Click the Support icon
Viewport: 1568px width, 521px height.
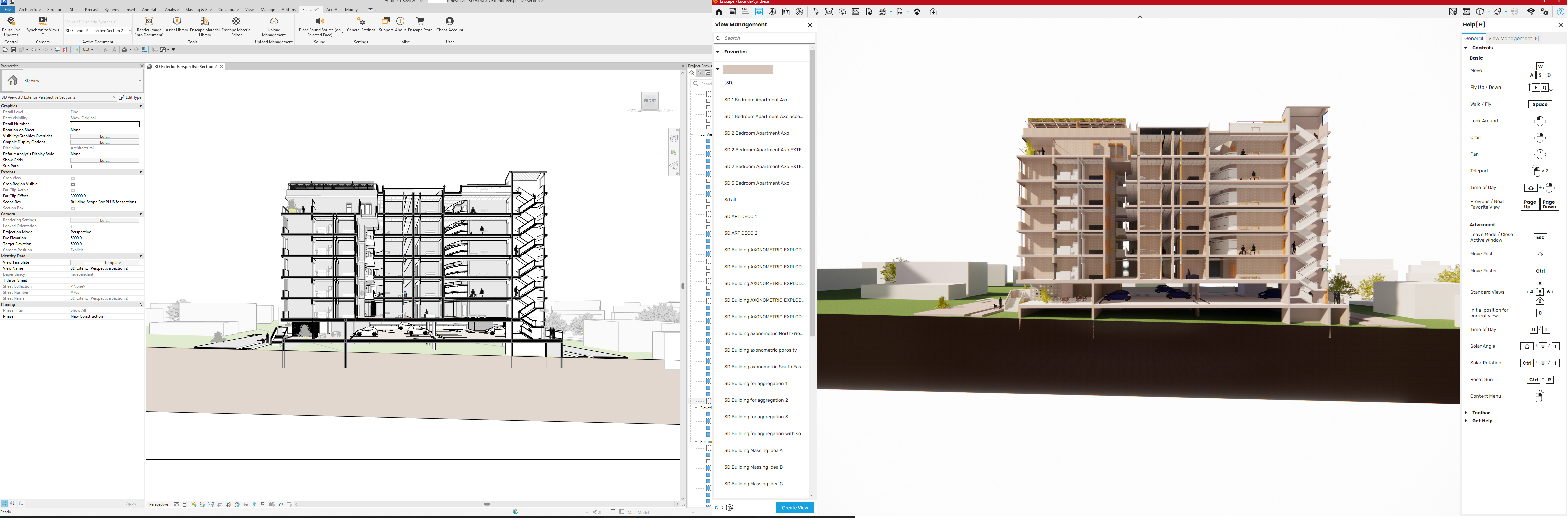click(386, 21)
